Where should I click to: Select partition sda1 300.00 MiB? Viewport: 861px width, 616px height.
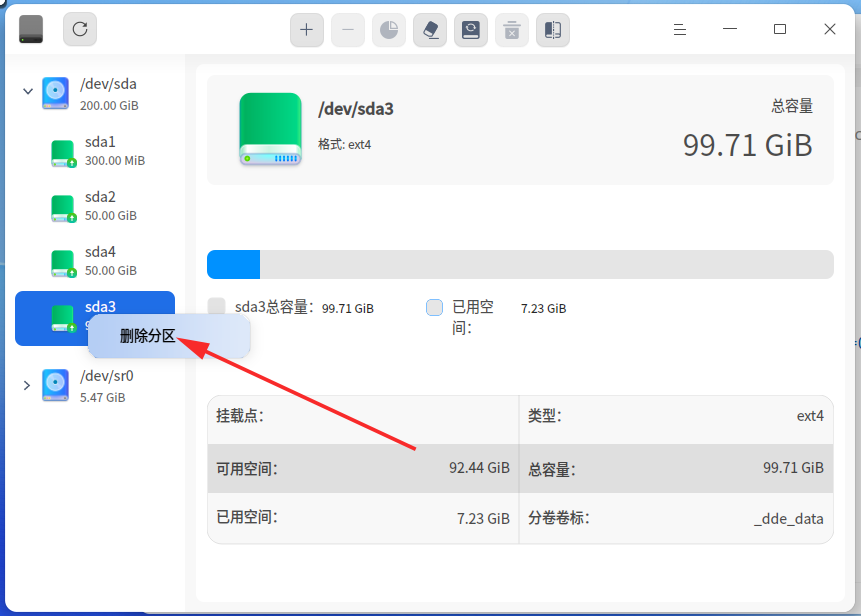94,152
